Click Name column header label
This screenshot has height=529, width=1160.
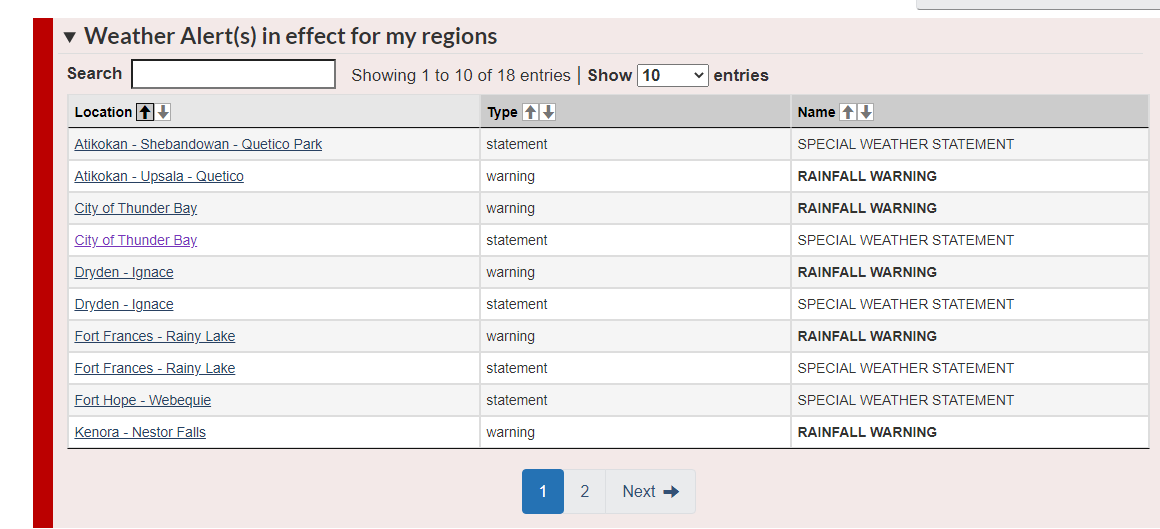(816, 112)
